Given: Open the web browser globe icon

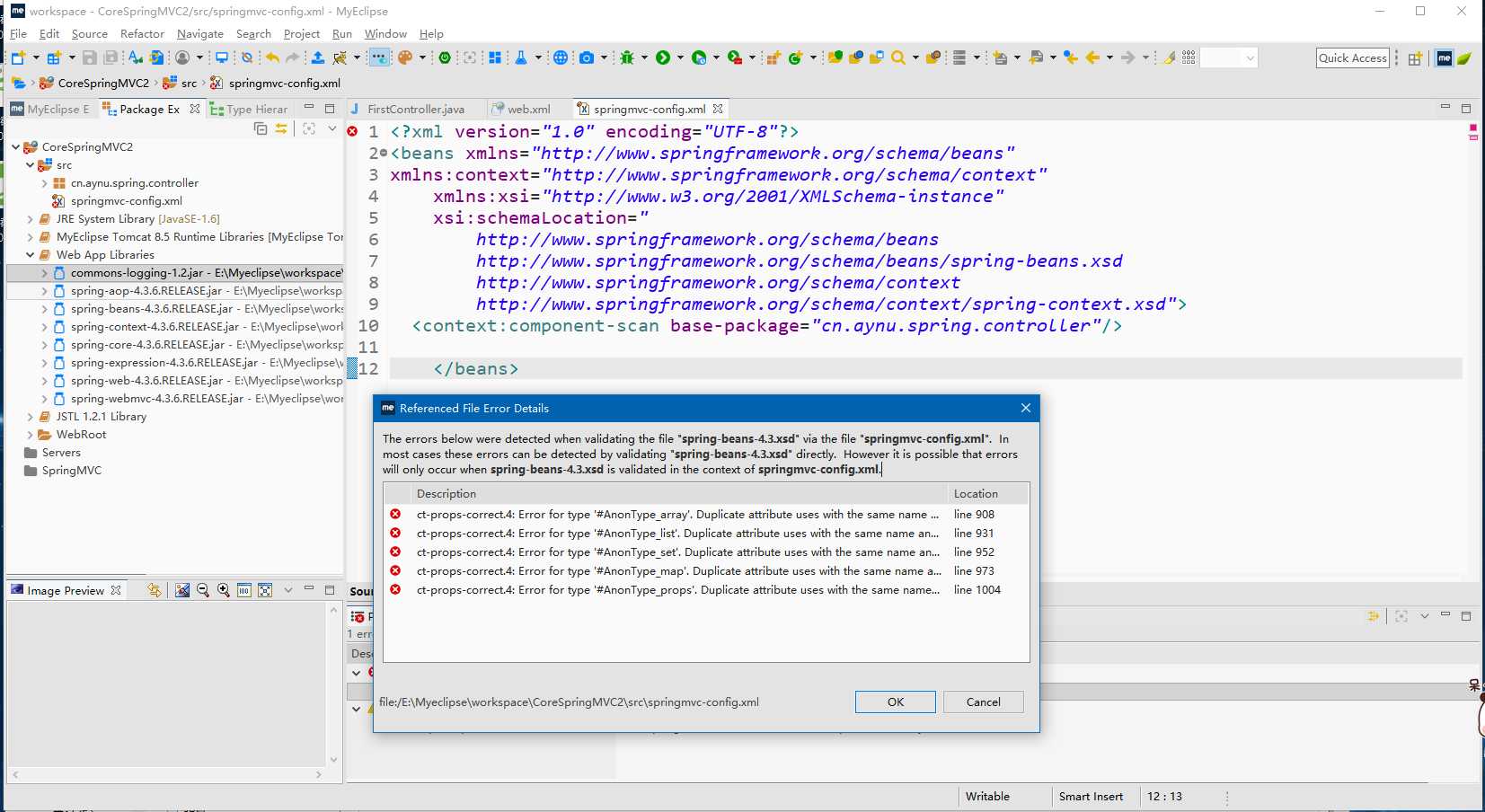Looking at the screenshot, I should point(561,57).
